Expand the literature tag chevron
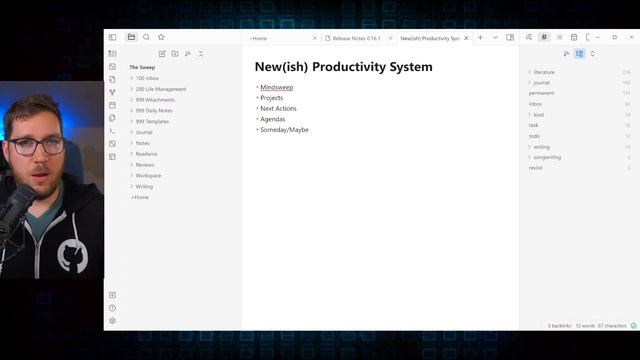The height and width of the screenshot is (360, 640). [530, 72]
